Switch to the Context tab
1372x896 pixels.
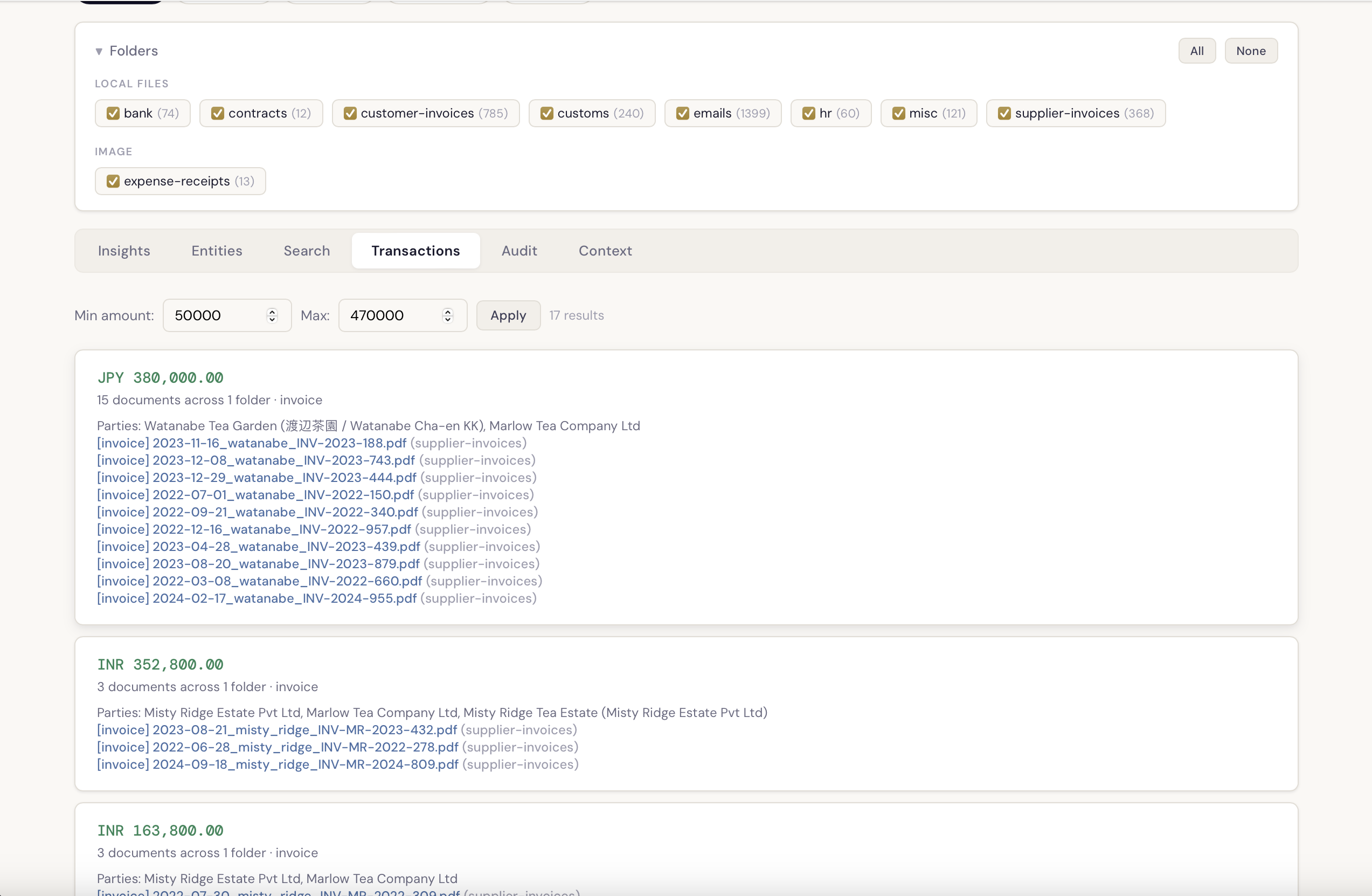click(x=605, y=251)
